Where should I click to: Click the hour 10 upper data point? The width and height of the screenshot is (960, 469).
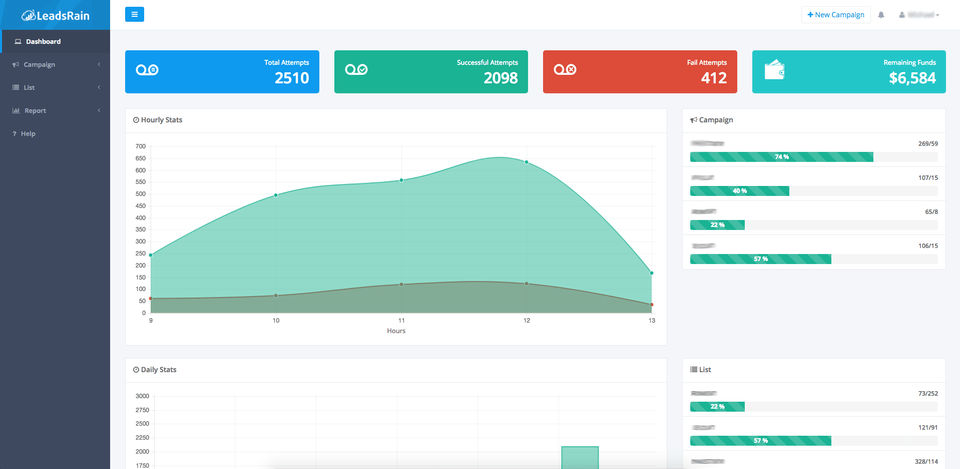pos(276,195)
